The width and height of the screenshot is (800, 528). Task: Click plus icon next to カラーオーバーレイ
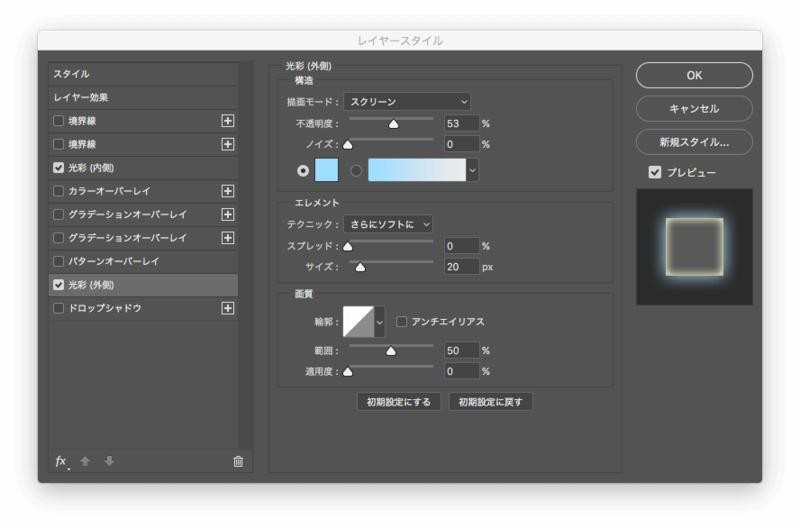[228, 191]
